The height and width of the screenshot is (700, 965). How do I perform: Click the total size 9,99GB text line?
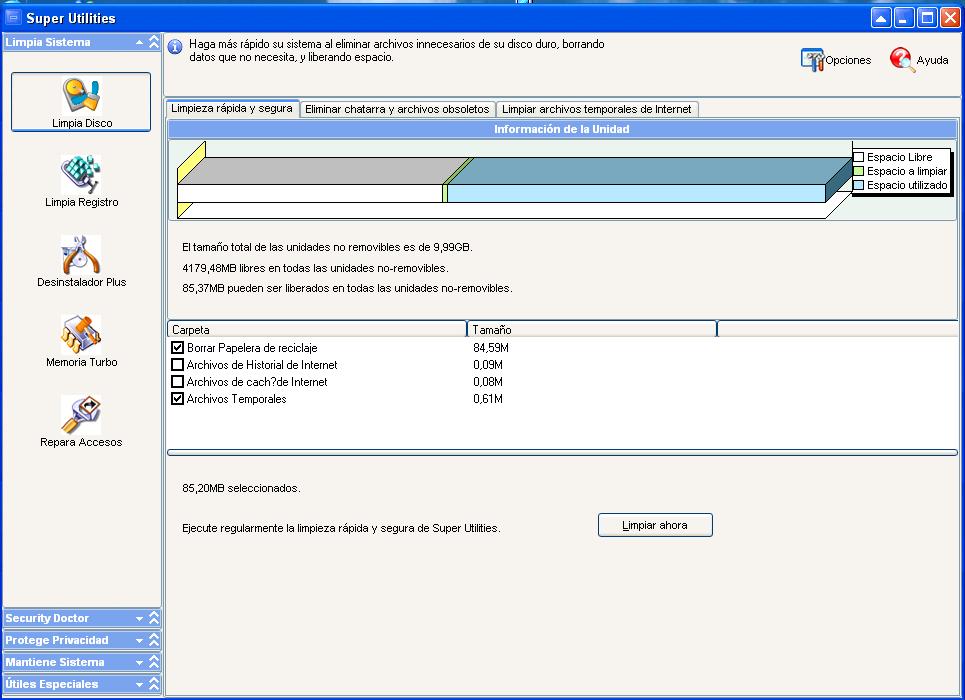(327, 247)
